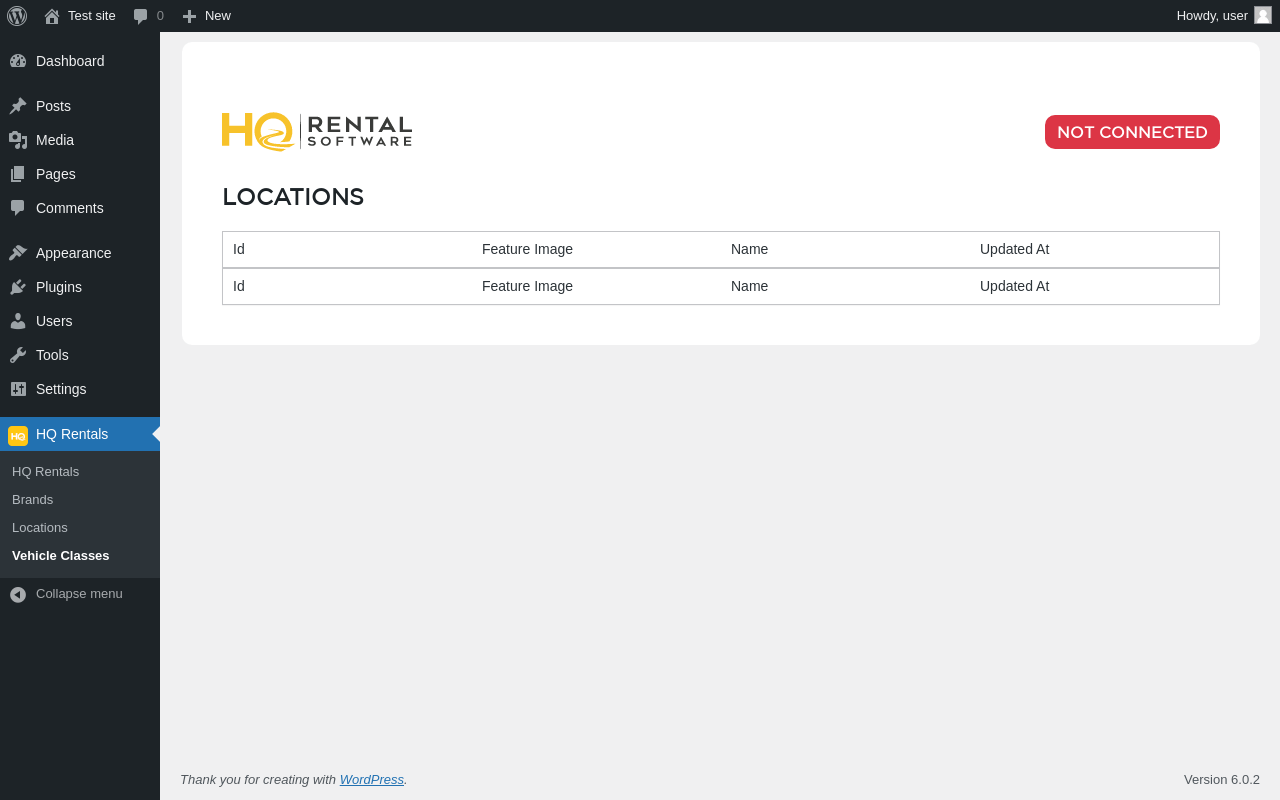The image size is (1280, 800).
Task: Click the yellow HQ Rentals menu icon
Action: tap(18, 435)
